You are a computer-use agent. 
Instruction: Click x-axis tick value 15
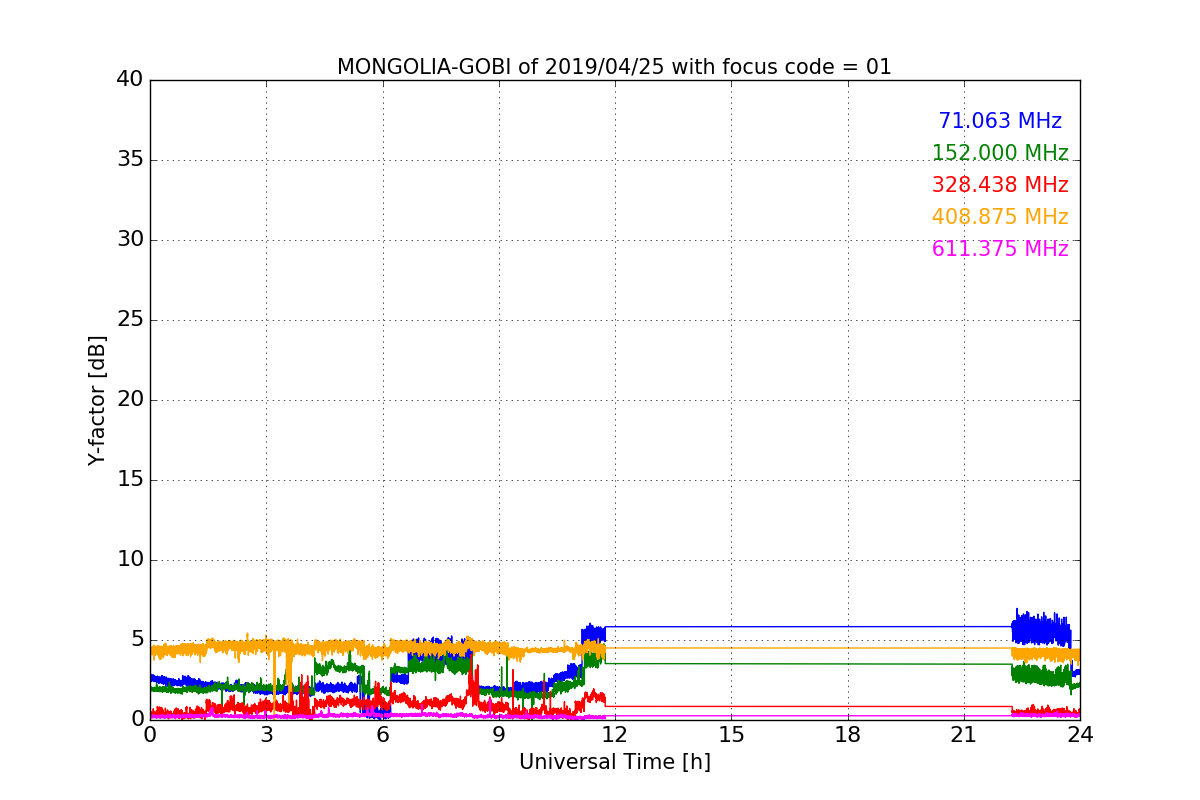pos(731,735)
